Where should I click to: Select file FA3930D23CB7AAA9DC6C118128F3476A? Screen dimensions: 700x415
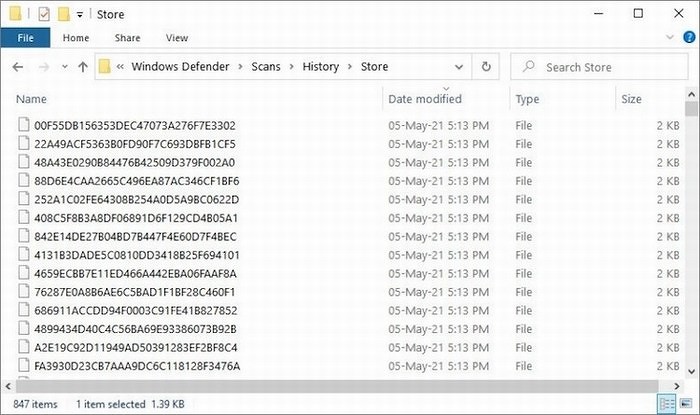[137, 366]
